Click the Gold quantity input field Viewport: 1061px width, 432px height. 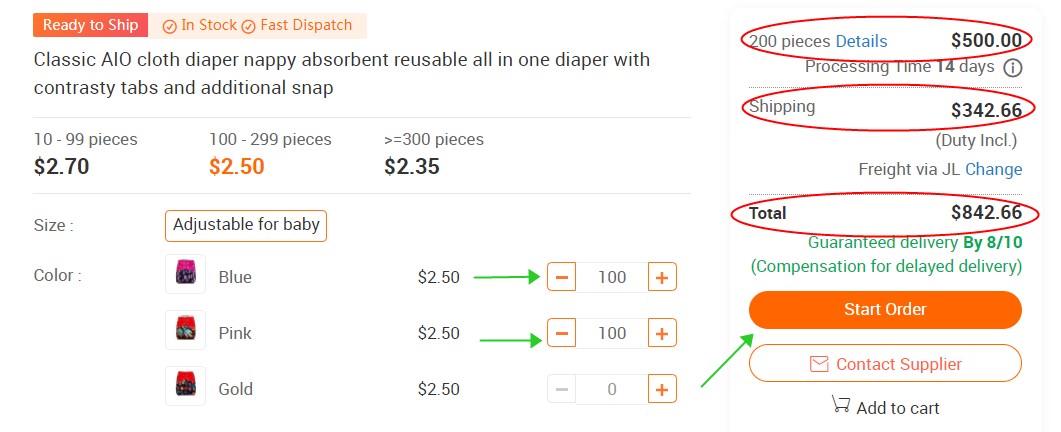[612, 389]
